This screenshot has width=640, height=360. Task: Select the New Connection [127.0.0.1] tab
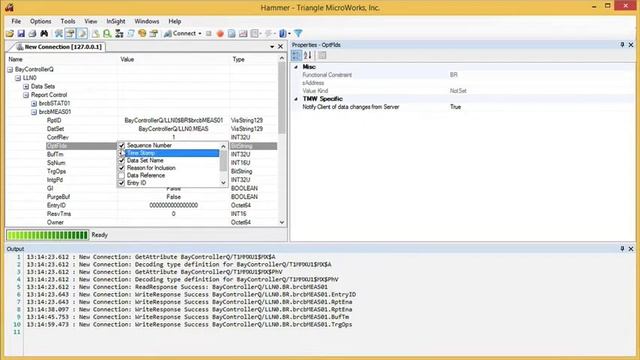click(60, 47)
